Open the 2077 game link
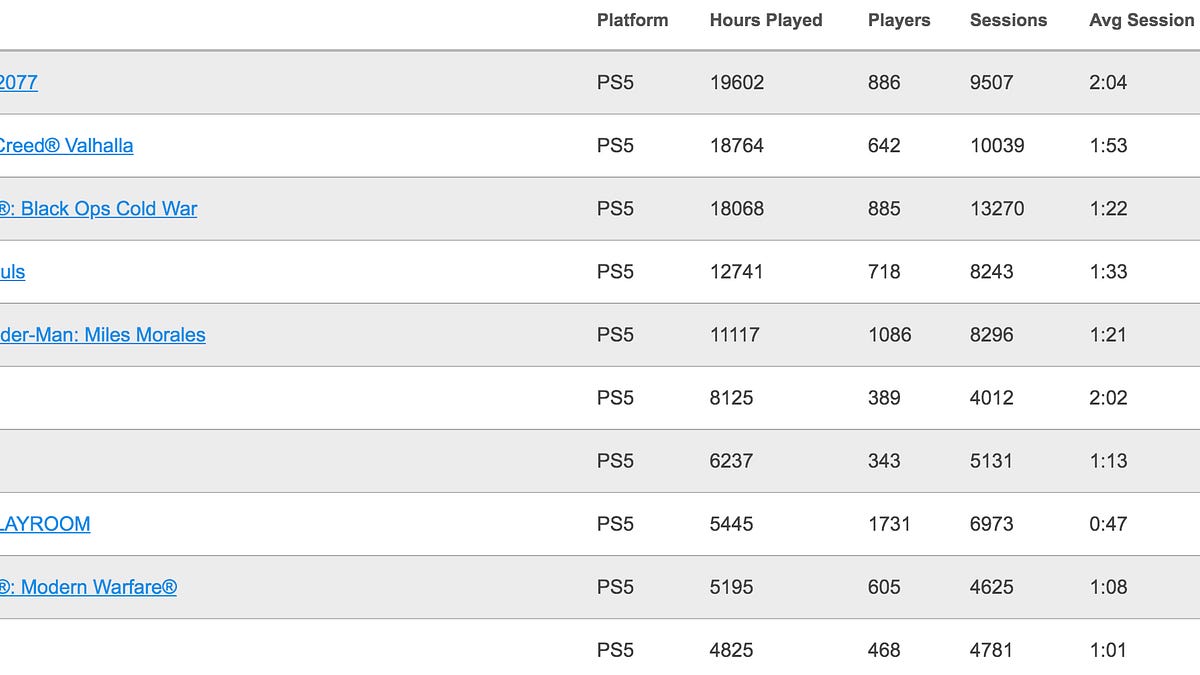This screenshot has width=1200, height=675. (19, 83)
